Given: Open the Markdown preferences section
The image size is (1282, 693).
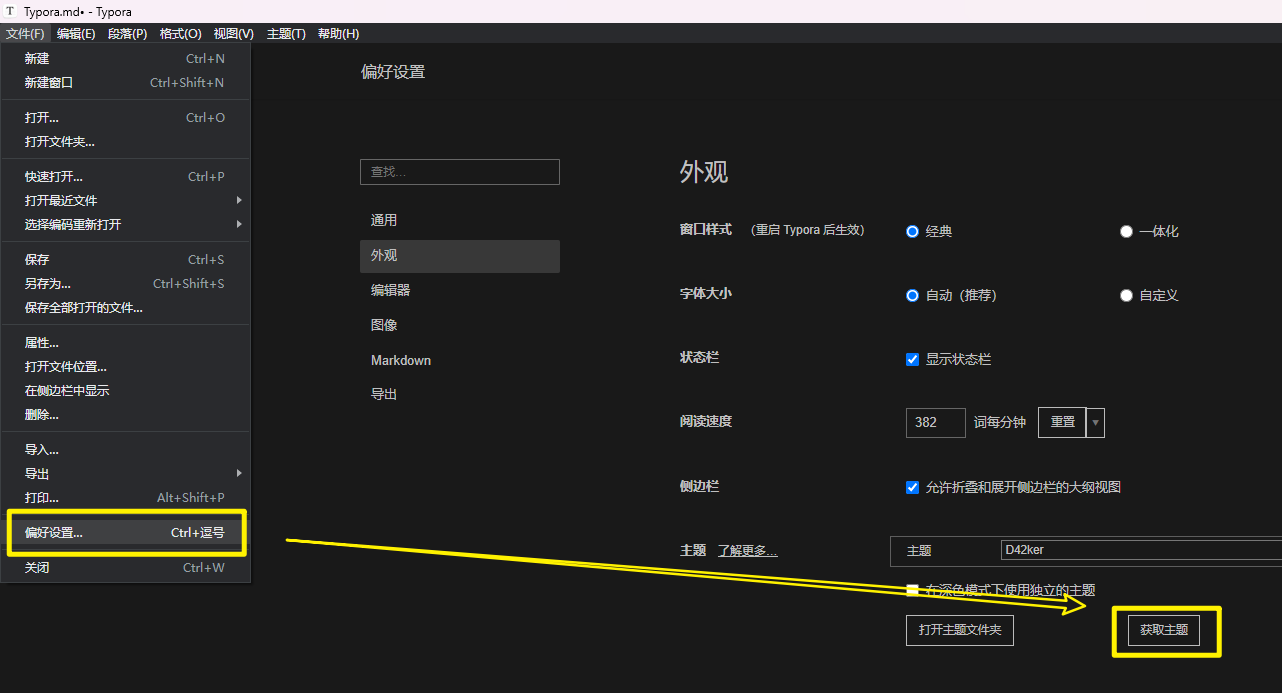Looking at the screenshot, I should [401, 360].
